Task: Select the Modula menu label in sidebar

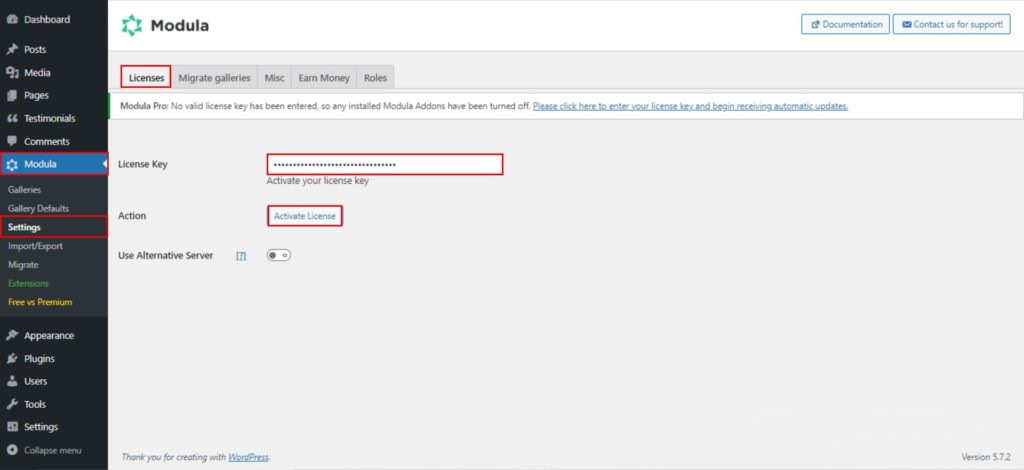Action: point(40,164)
